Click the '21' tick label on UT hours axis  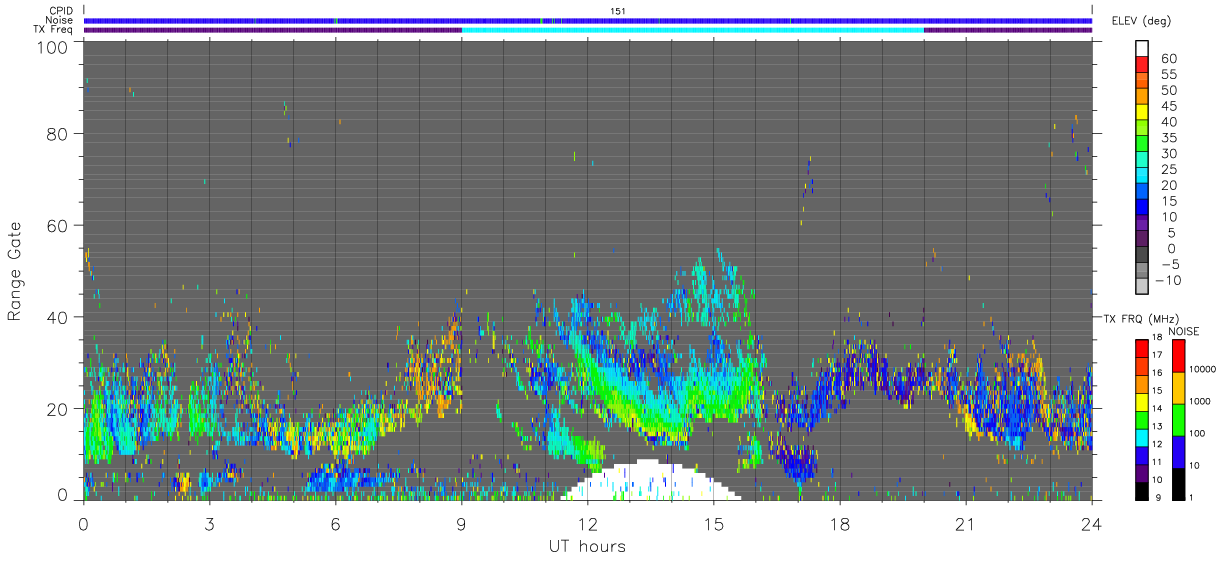click(966, 524)
